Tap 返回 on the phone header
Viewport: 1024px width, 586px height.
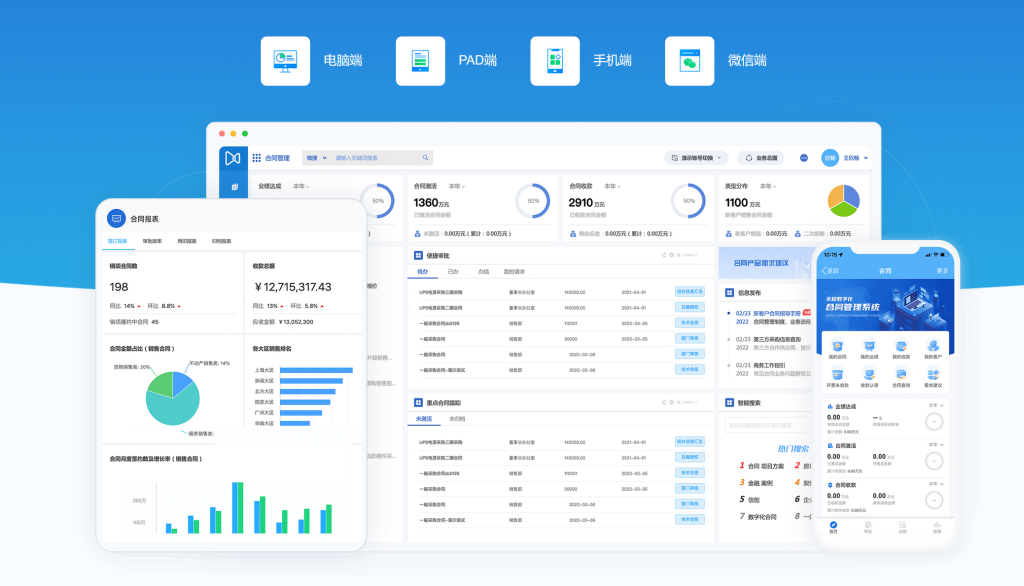point(830,271)
